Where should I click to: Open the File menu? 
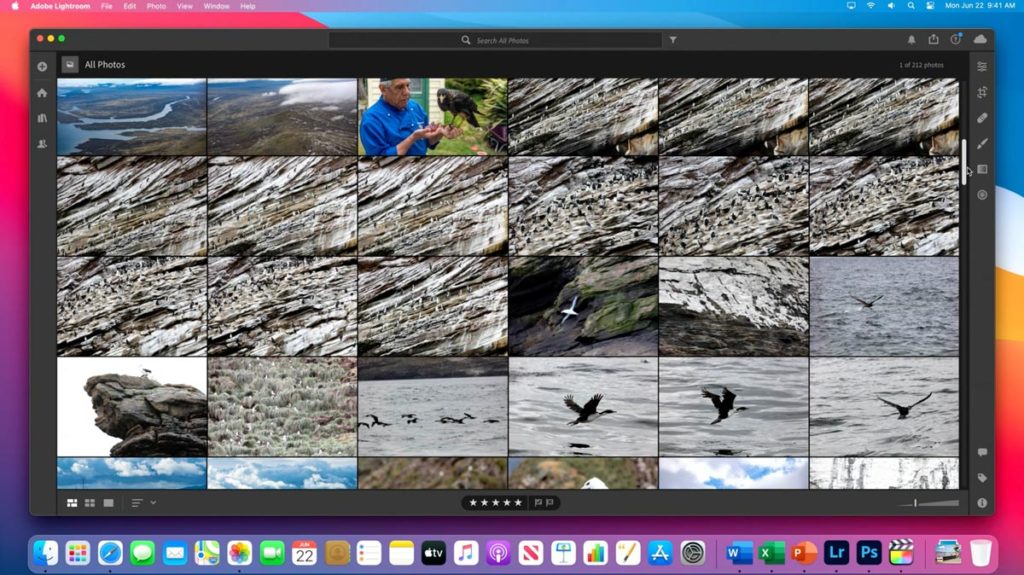point(106,6)
